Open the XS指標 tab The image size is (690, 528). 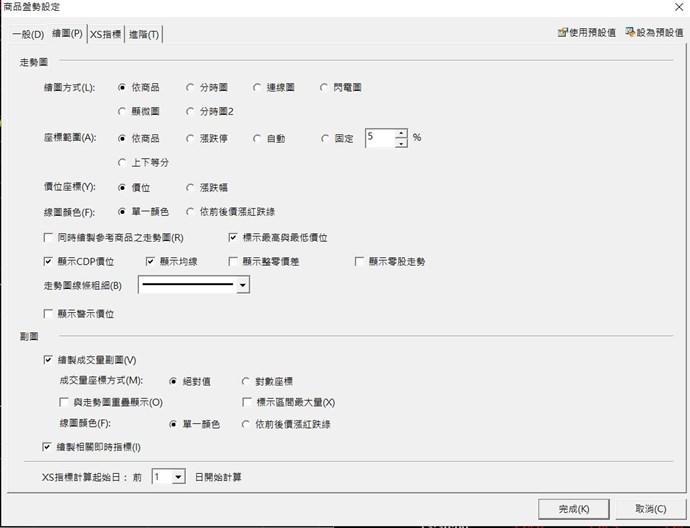tap(107, 35)
